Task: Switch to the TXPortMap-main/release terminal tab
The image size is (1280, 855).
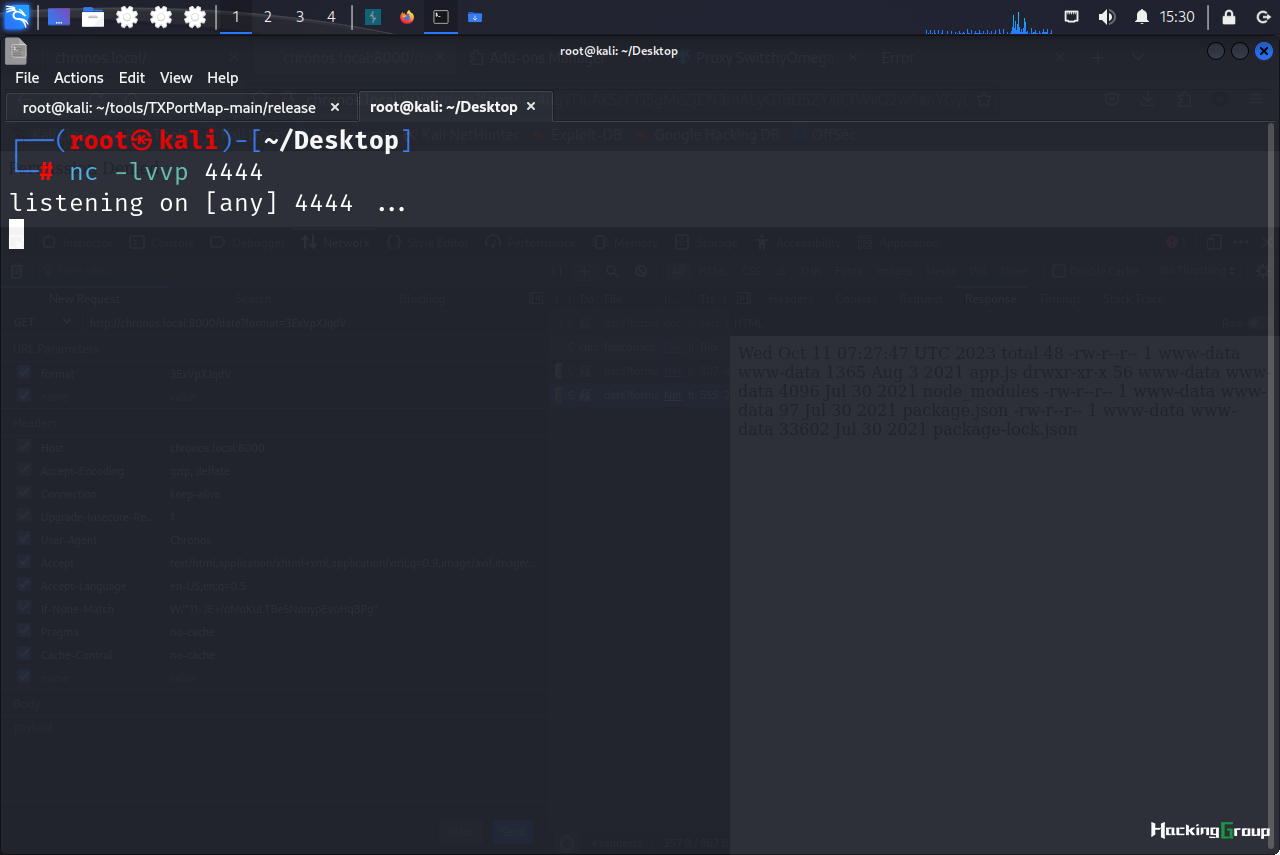Action: click(x=169, y=107)
